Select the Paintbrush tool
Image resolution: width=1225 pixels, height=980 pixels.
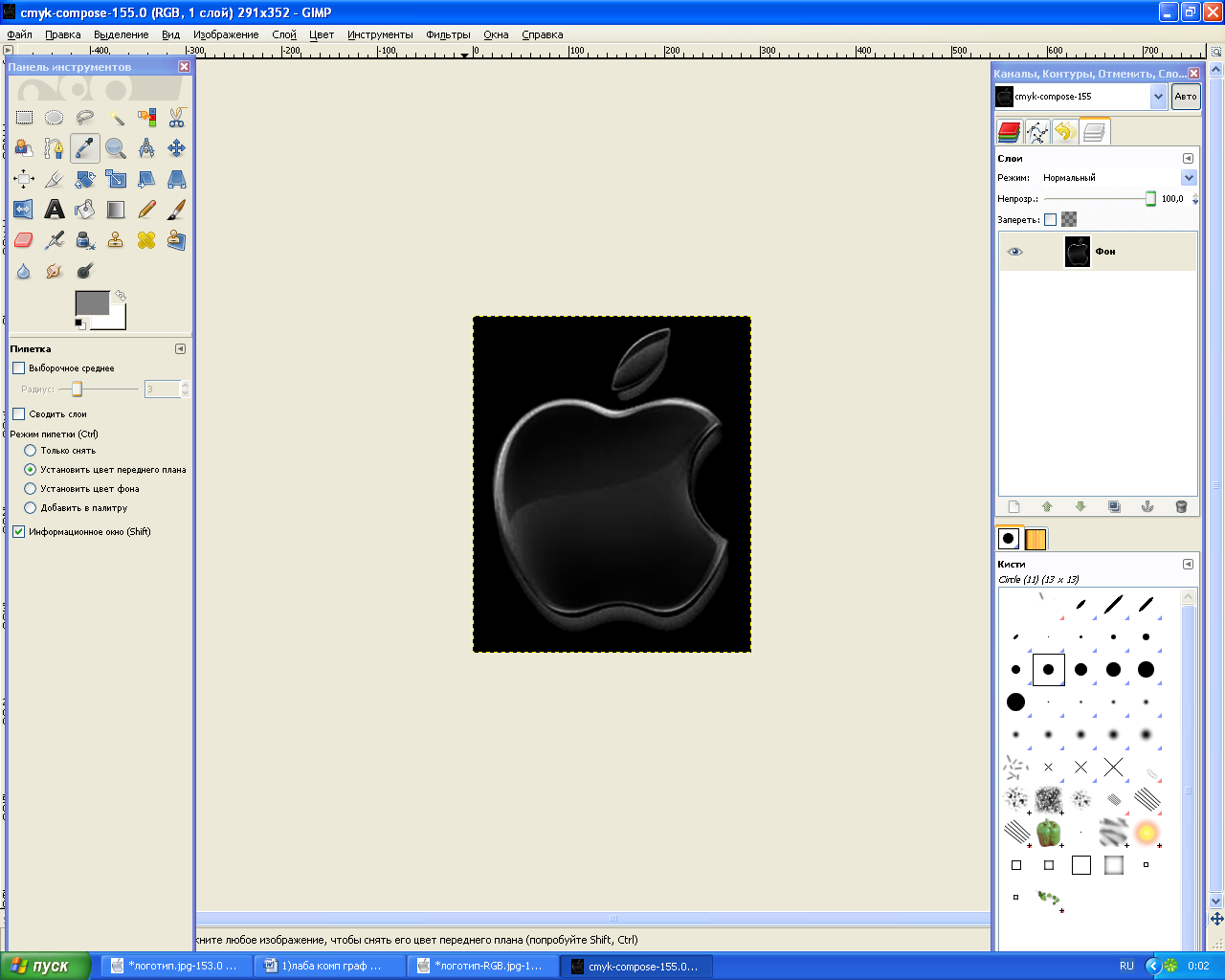coord(177,210)
